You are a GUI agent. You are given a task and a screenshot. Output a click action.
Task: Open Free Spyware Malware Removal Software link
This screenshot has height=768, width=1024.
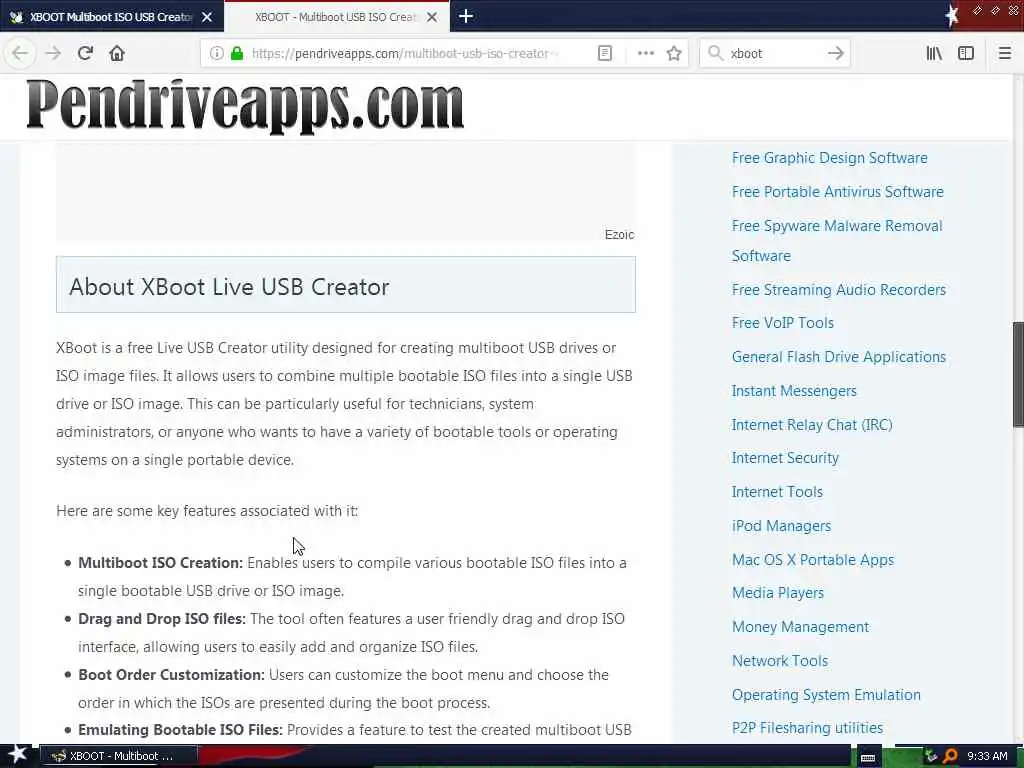pyautogui.click(x=837, y=241)
